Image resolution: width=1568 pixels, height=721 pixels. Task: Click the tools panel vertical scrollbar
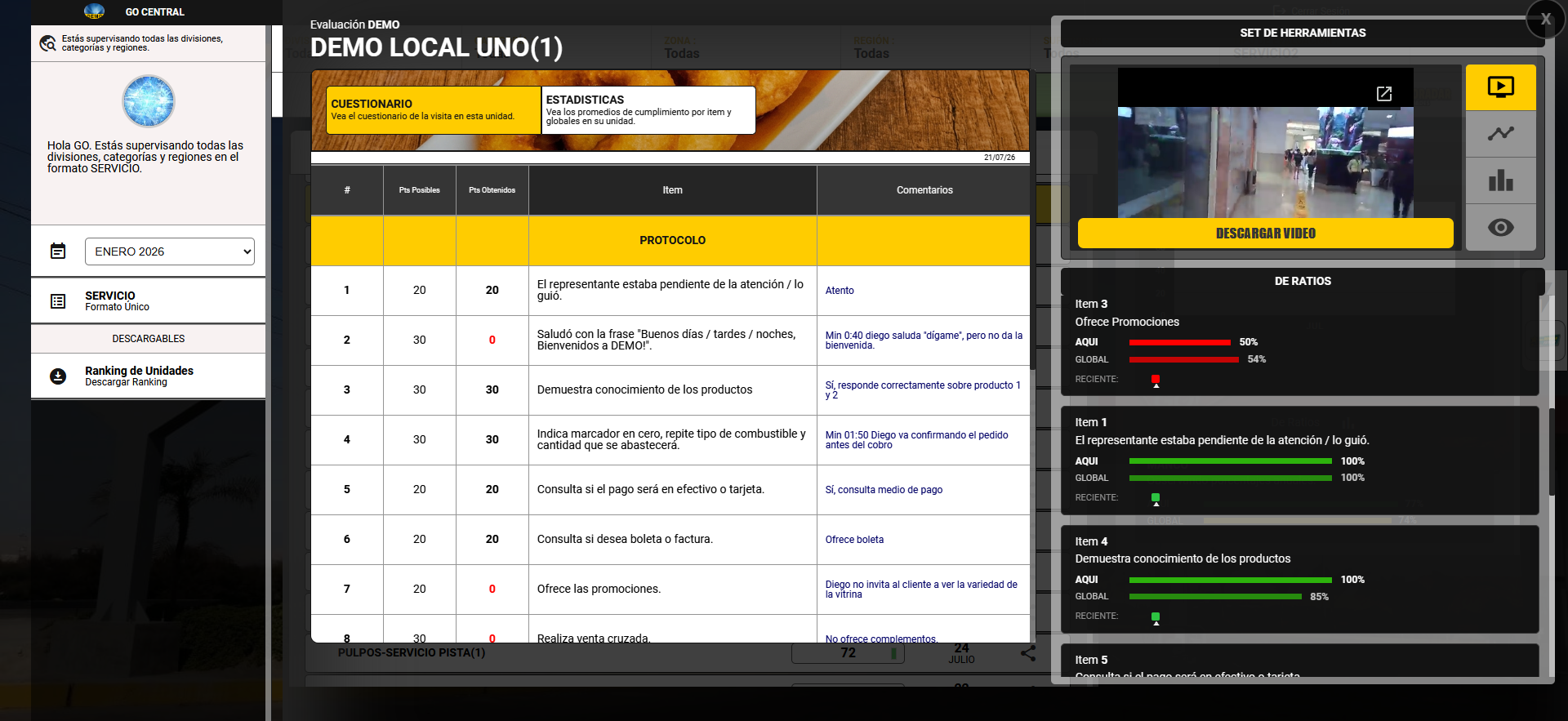(x=1551, y=452)
